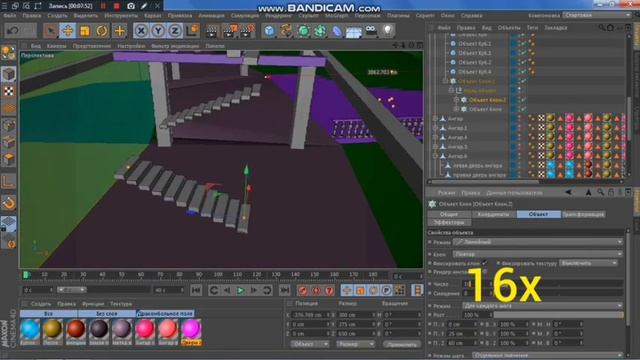Screen dimensions: 640x360
Task: Click make editable icon in left sidebar
Action: (x=9, y=53)
